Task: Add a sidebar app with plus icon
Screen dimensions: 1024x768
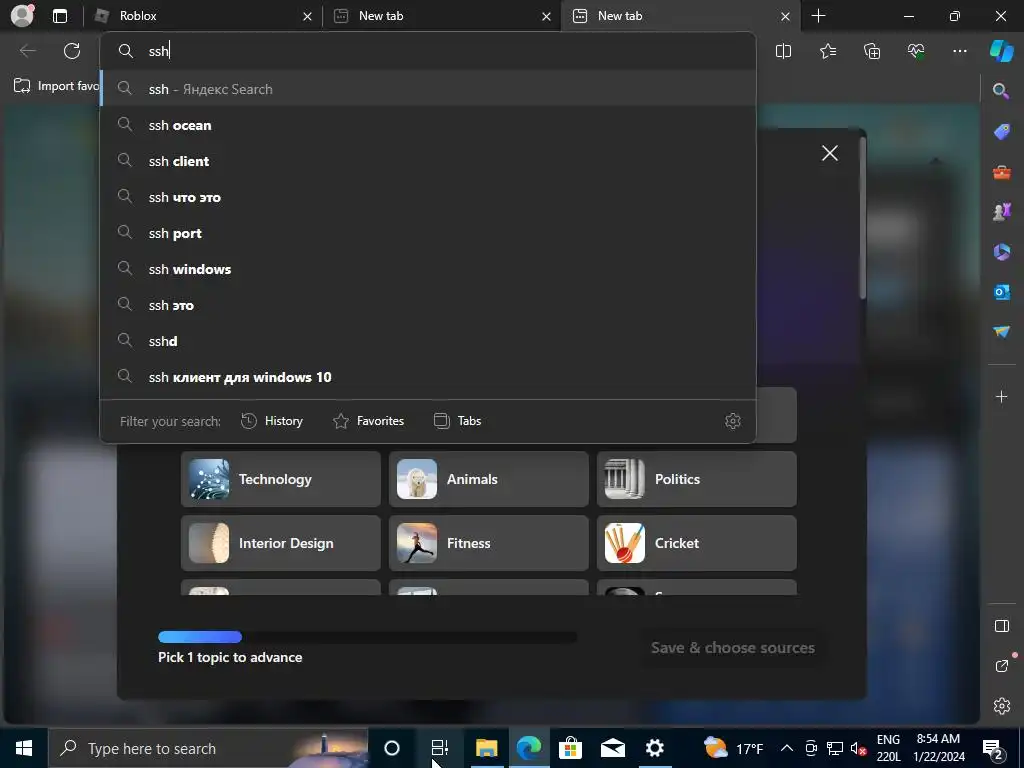Action: click(1001, 396)
